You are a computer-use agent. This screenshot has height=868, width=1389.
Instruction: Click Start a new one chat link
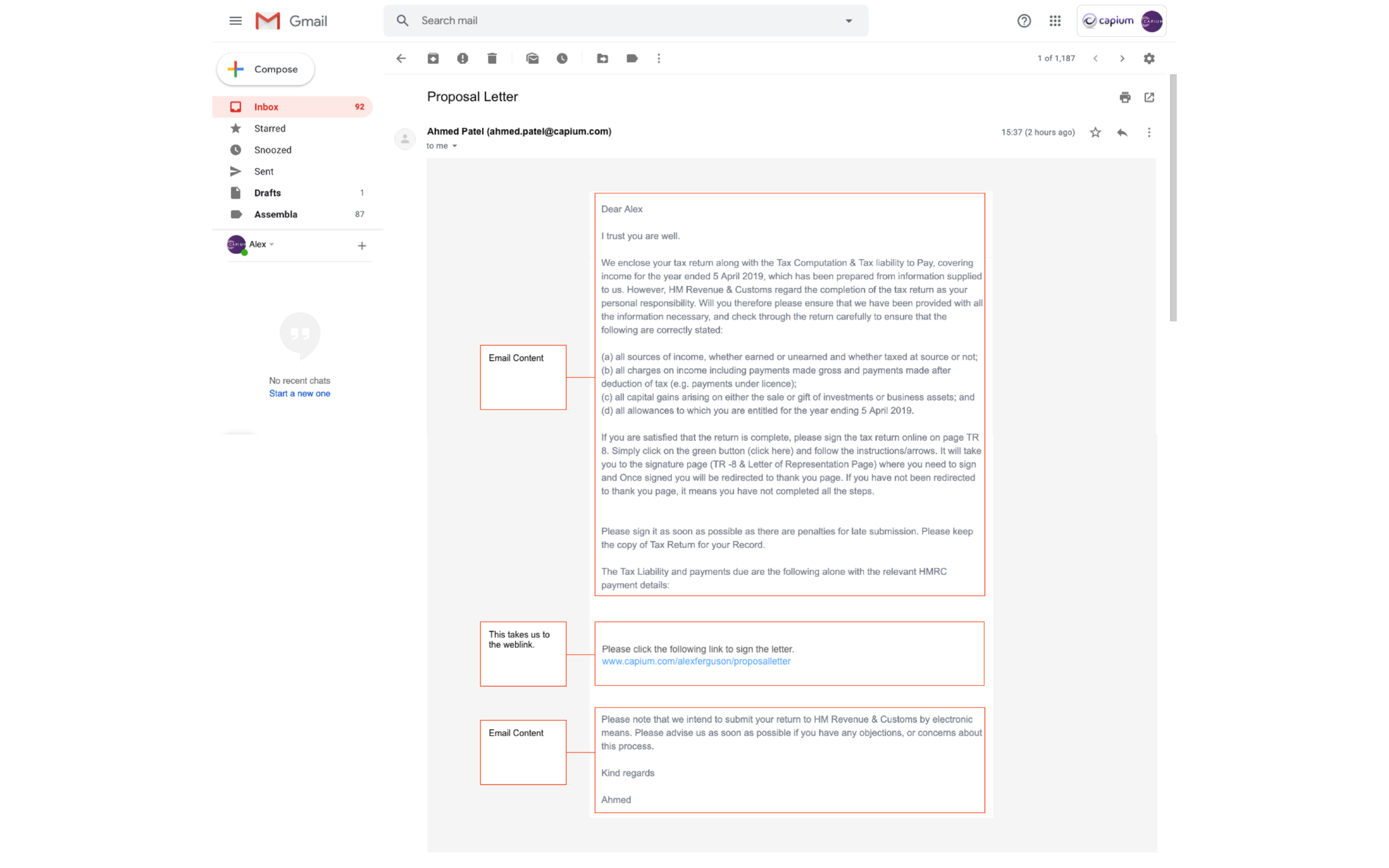coord(299,394)
